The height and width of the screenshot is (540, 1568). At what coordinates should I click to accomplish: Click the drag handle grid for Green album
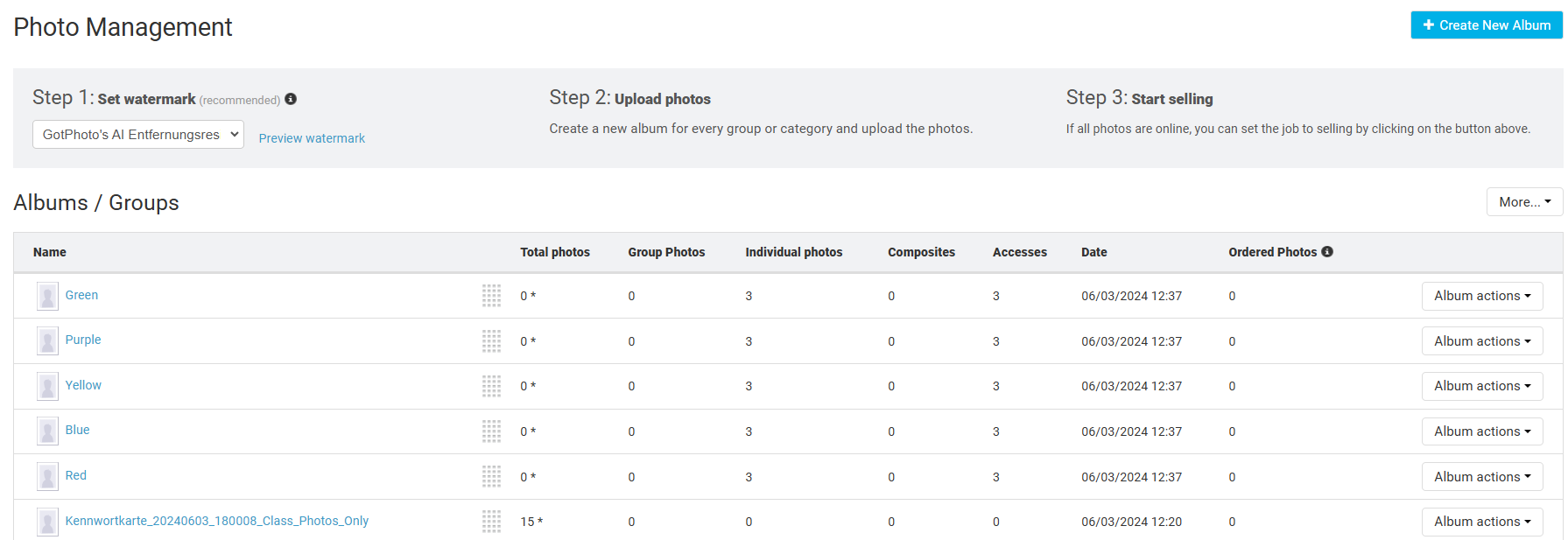pos(491,296)
